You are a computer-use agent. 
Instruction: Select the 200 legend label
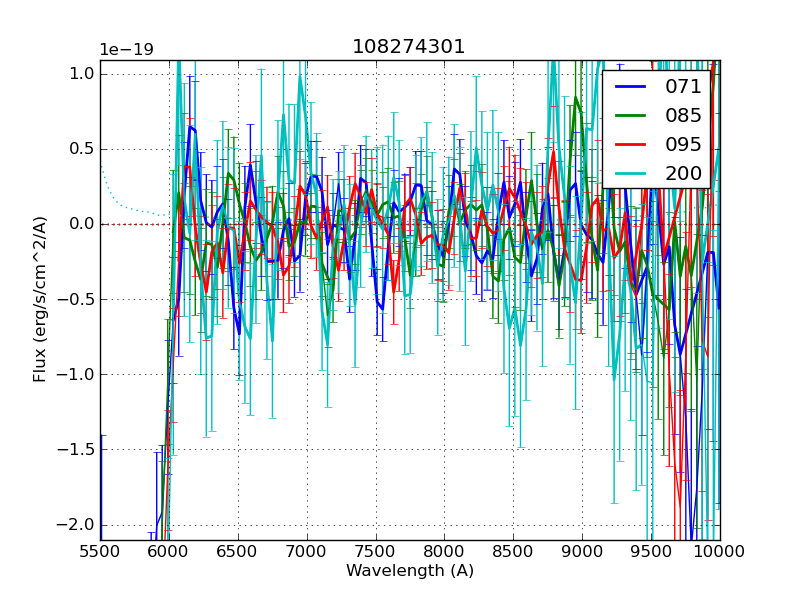click(683, 174)
